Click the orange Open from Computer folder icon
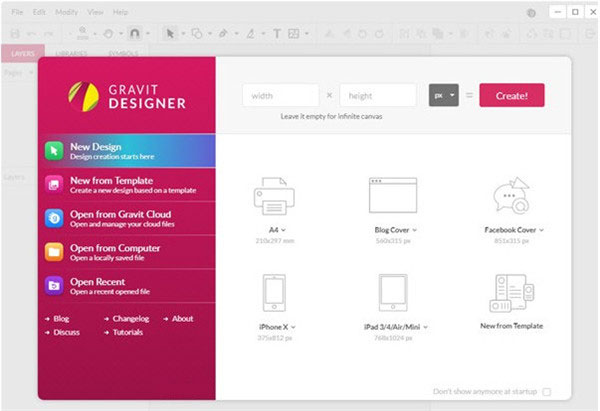Screen dimensions: 600x411 pyautogui.click(x=54, y=252)
